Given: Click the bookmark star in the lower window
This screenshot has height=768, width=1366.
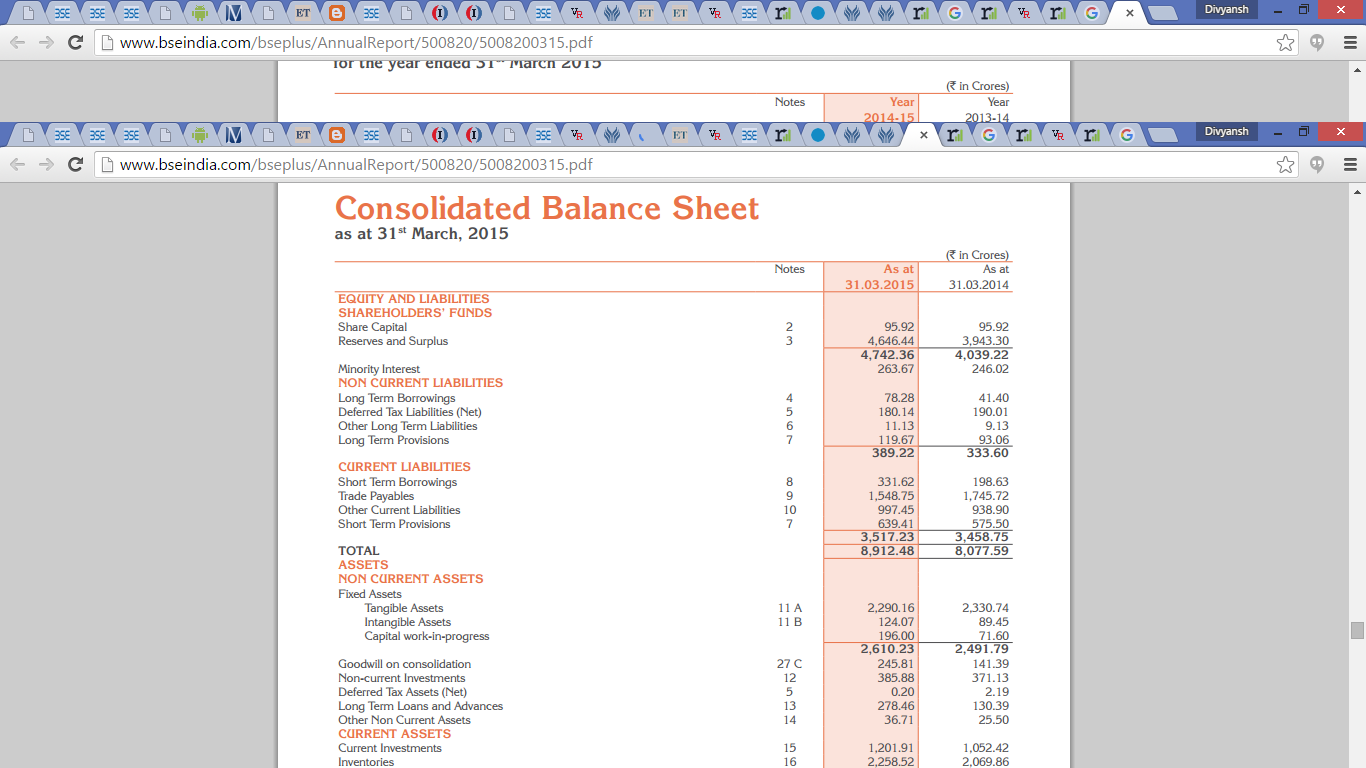Looking at the screenshot, I should 1286,164.
